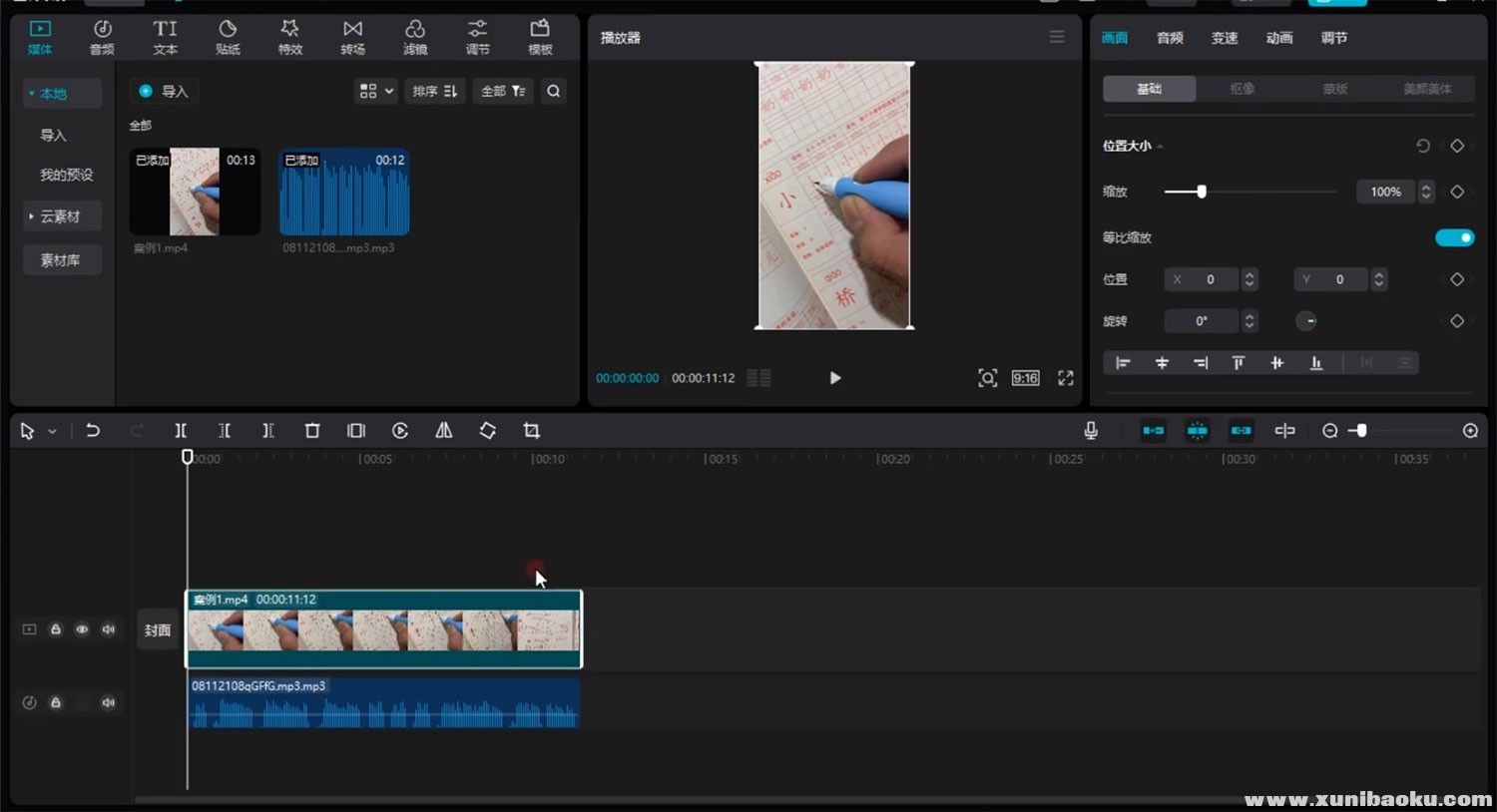Open the Stickers (贴纸) panel icon
This screenshot has height=812, width=1497.
(x=228, y=37)
